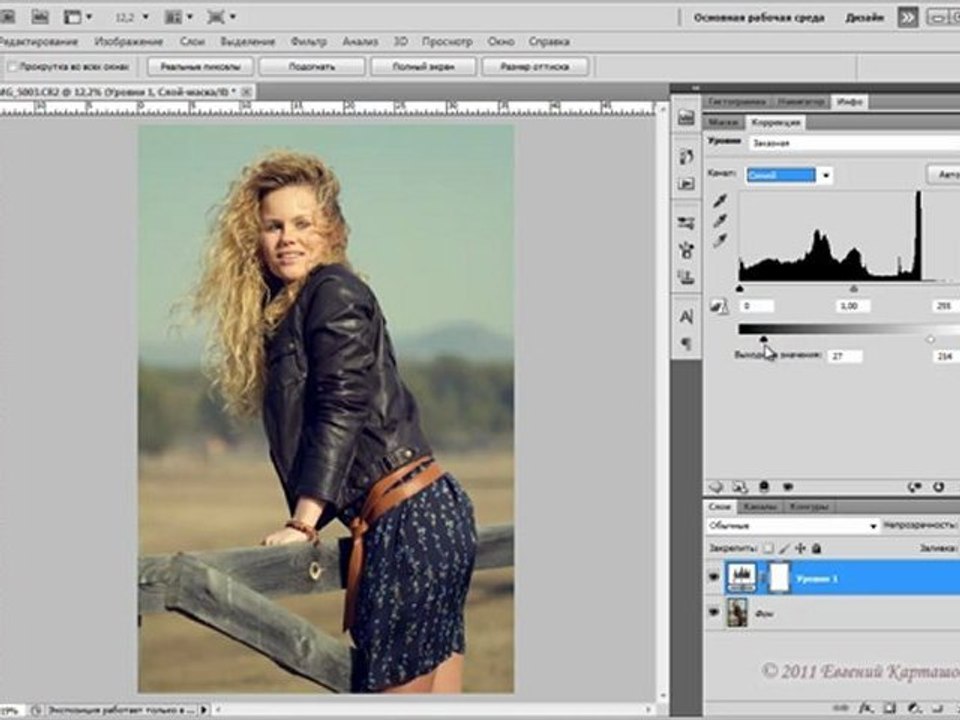Enable 'Прокрутка во всех окнах' checkbox
Screen dimensions: 960x720
pyautogui.click(x=12, y=66)
